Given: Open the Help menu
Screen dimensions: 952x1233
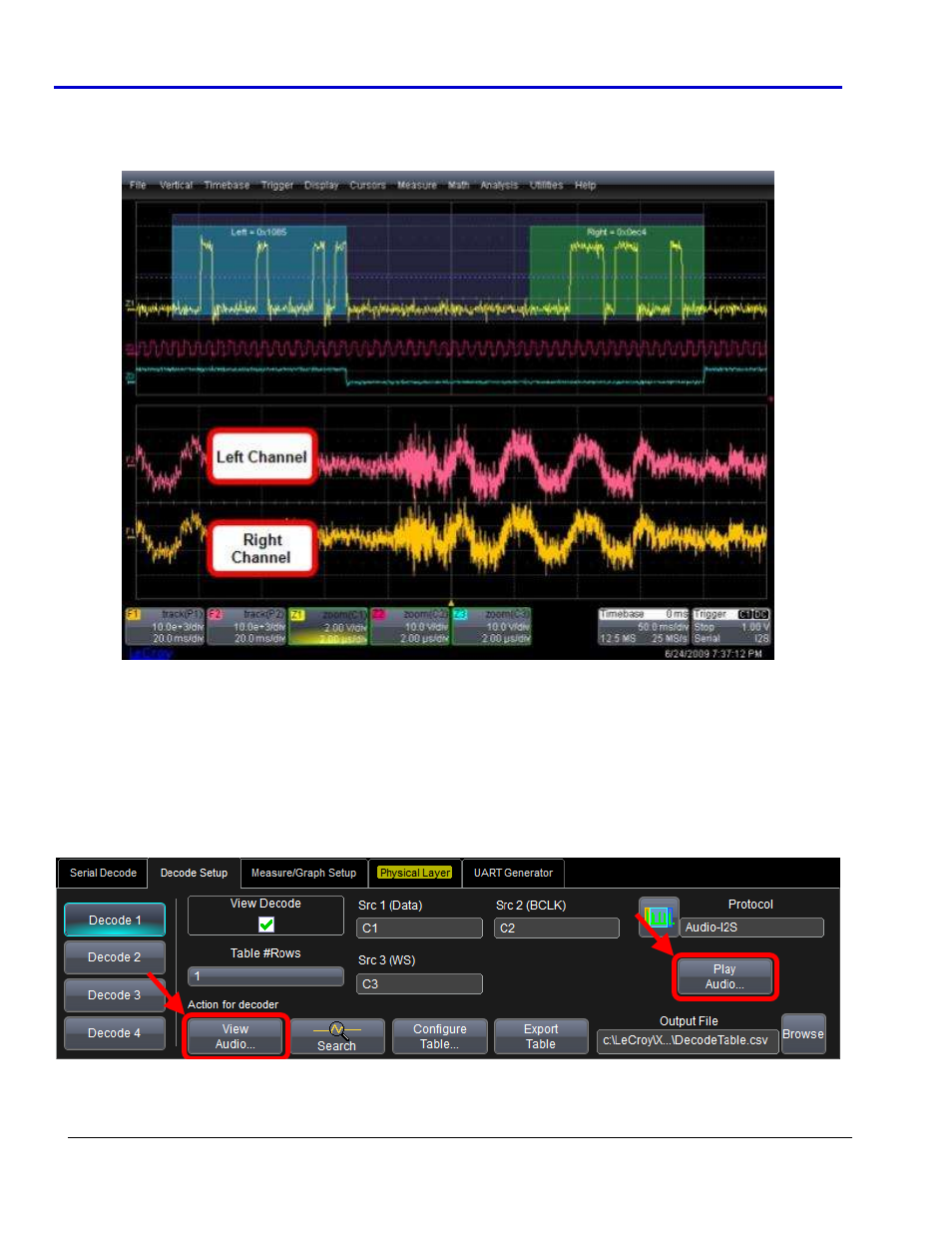Looking at the screenshot, I should pos(585,186).
